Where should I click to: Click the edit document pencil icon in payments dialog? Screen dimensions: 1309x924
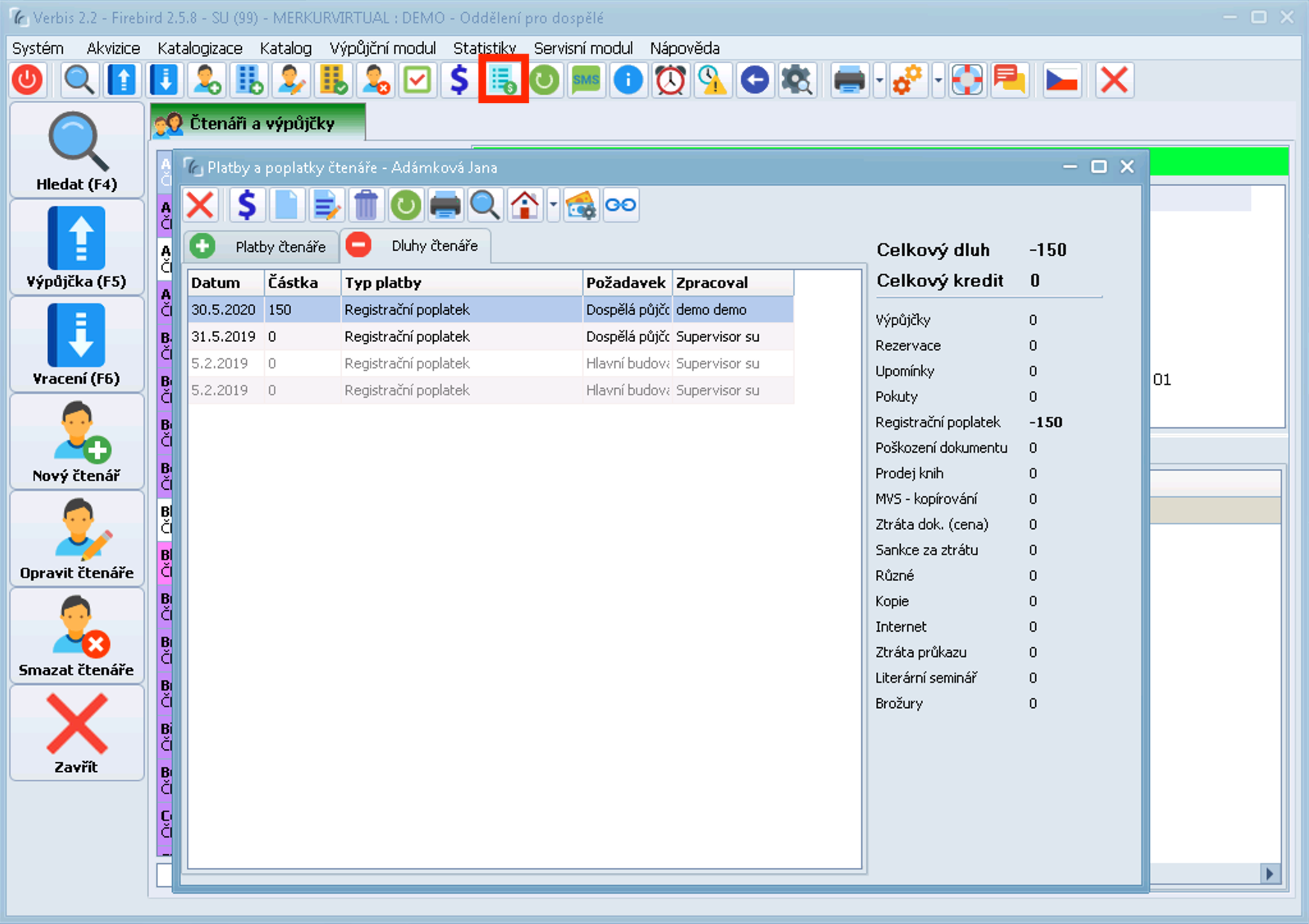click(x=326, y=205)
